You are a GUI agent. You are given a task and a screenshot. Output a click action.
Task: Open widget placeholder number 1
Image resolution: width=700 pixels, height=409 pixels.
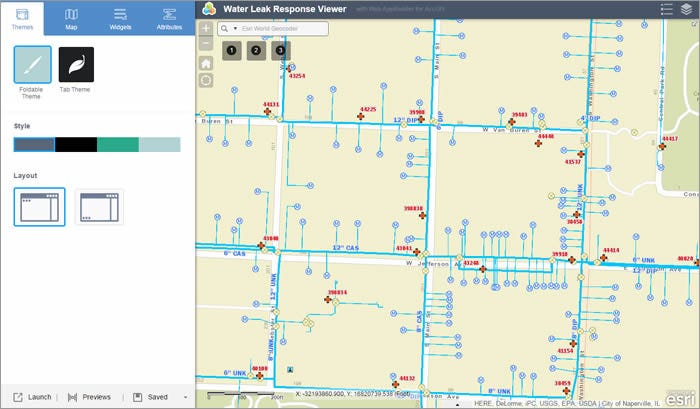click(232, 50)
